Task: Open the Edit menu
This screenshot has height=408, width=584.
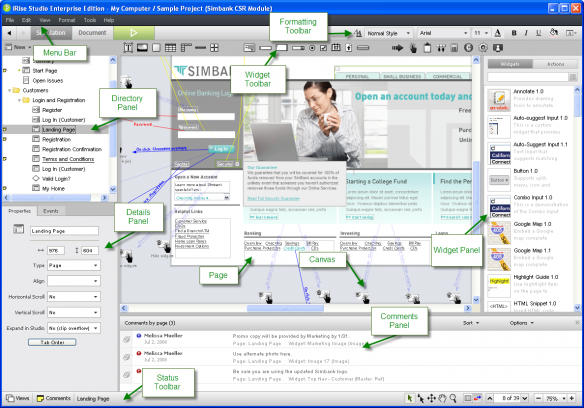Action: pos(26,20)
